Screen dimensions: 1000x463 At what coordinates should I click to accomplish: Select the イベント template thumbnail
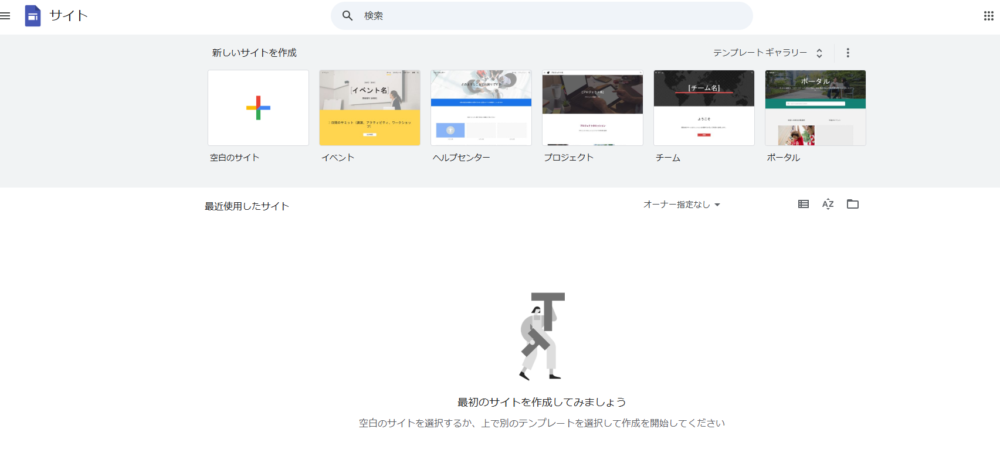369,108
